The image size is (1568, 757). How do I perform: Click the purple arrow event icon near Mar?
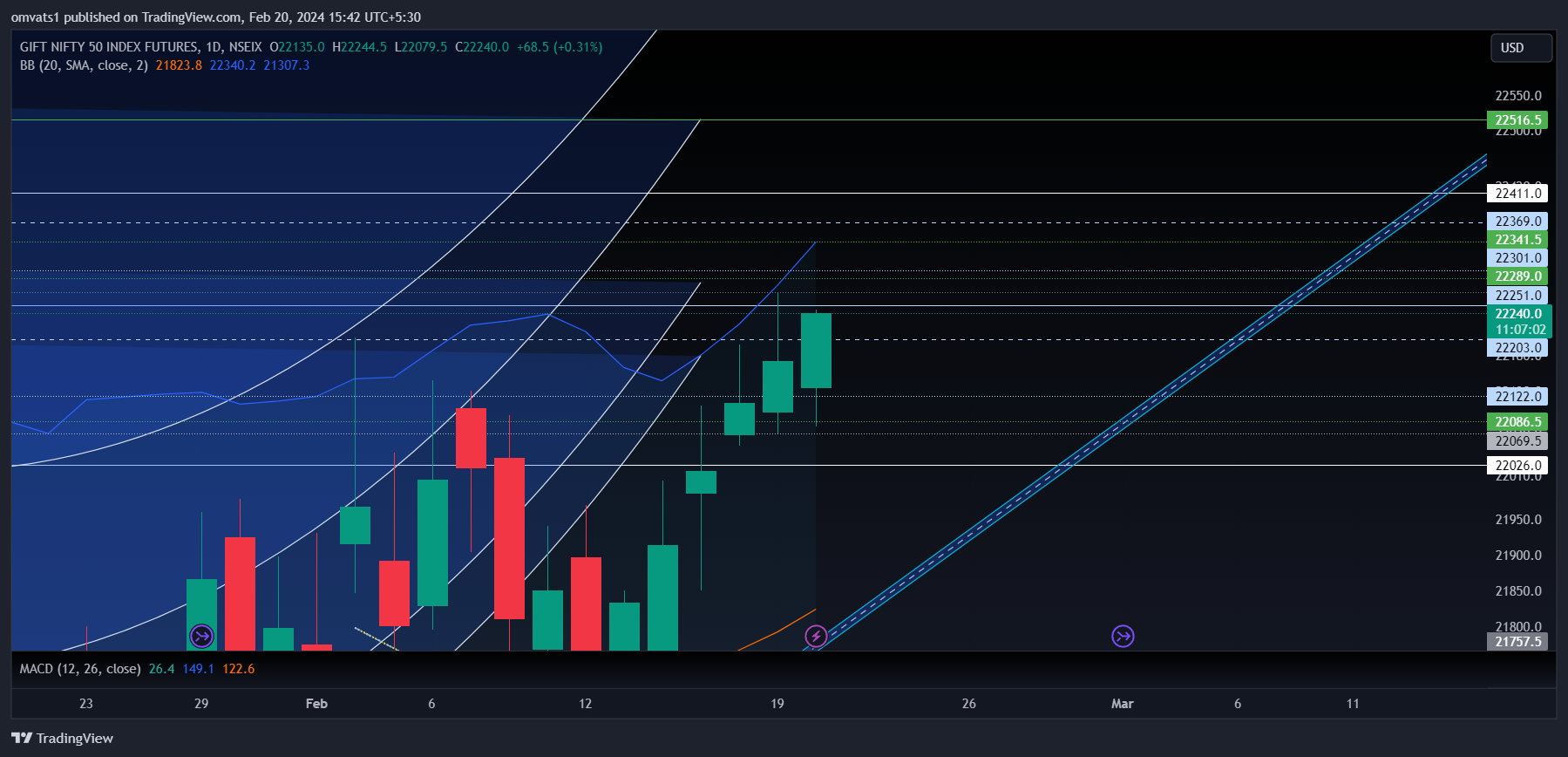[x=1123, y=637]
